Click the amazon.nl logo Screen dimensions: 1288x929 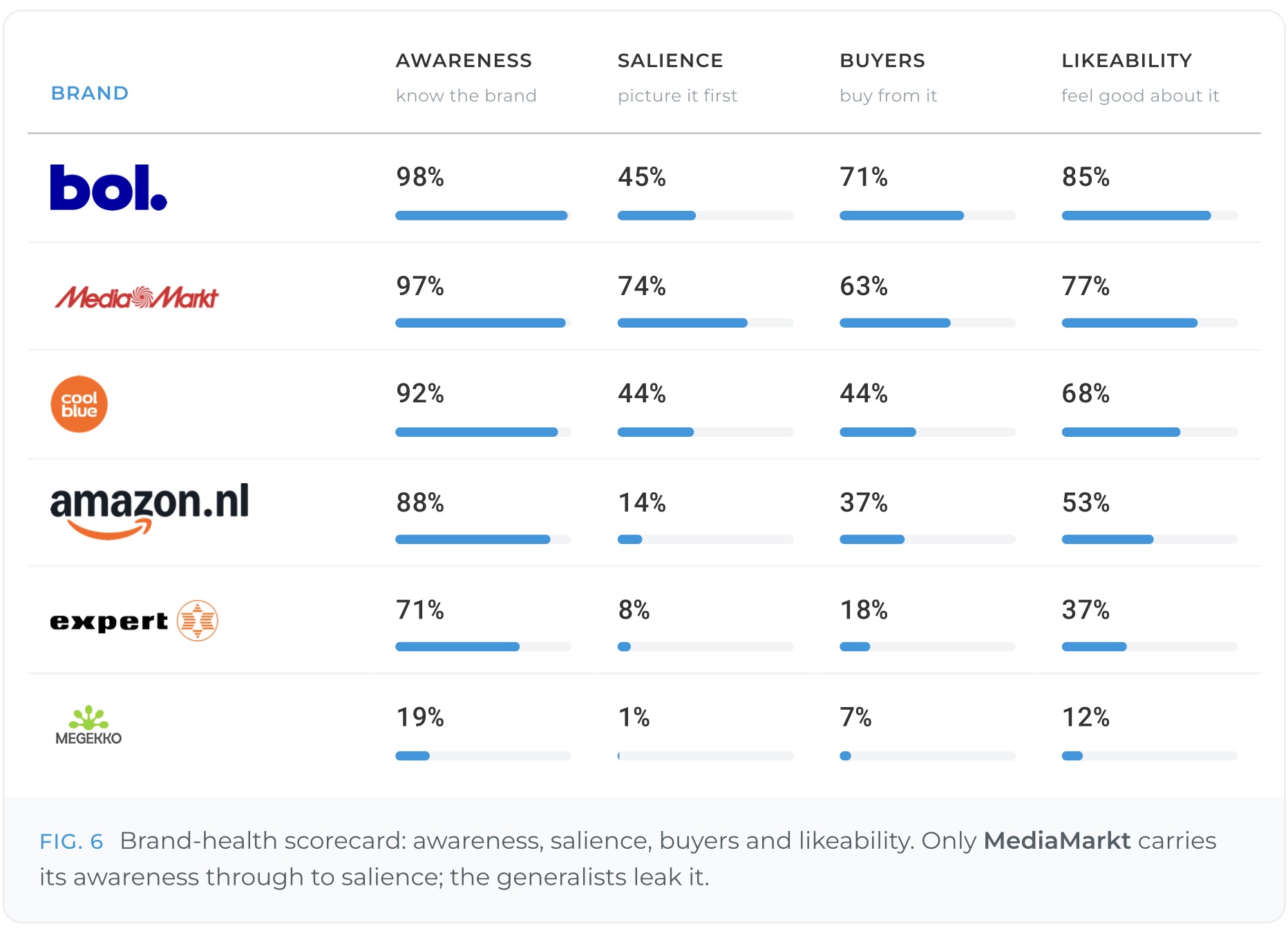point(149,511)
